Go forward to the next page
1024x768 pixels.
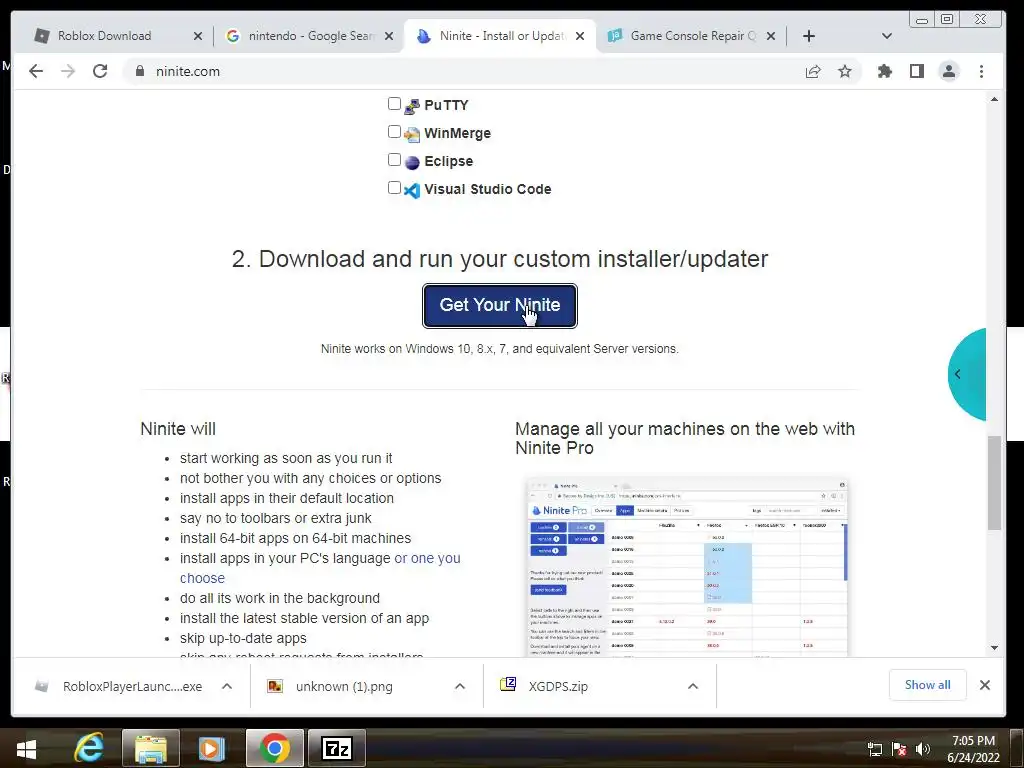pyautogui.click(x=68, y=71)
